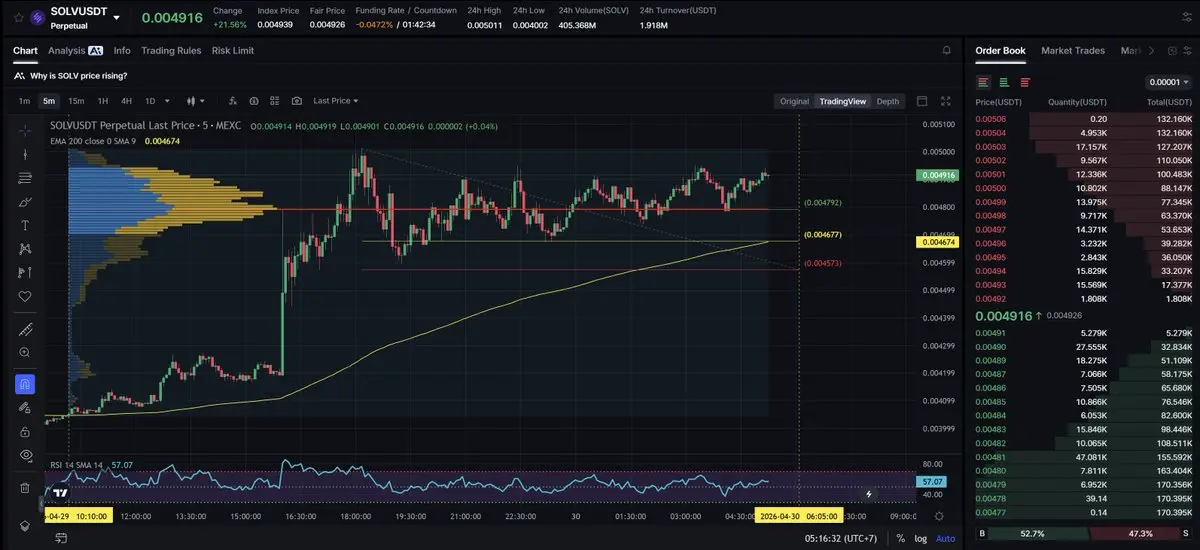Activate the ruler measure tool
Viewport: 1200px width, 550px height.
pos(25,329)
